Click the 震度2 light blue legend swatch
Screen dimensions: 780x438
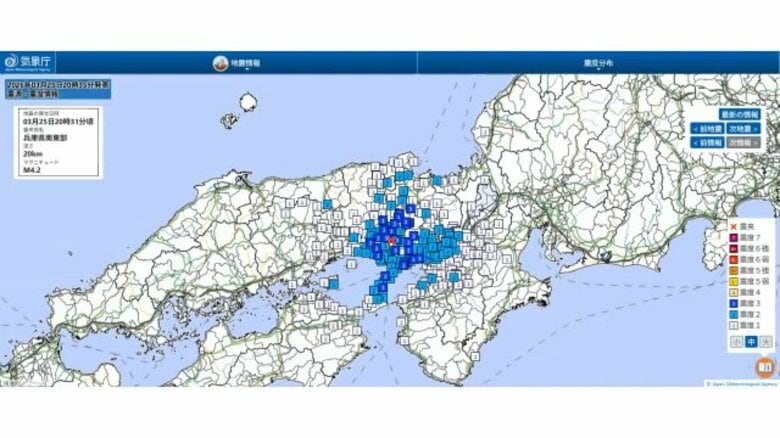(x=733, y=315)
